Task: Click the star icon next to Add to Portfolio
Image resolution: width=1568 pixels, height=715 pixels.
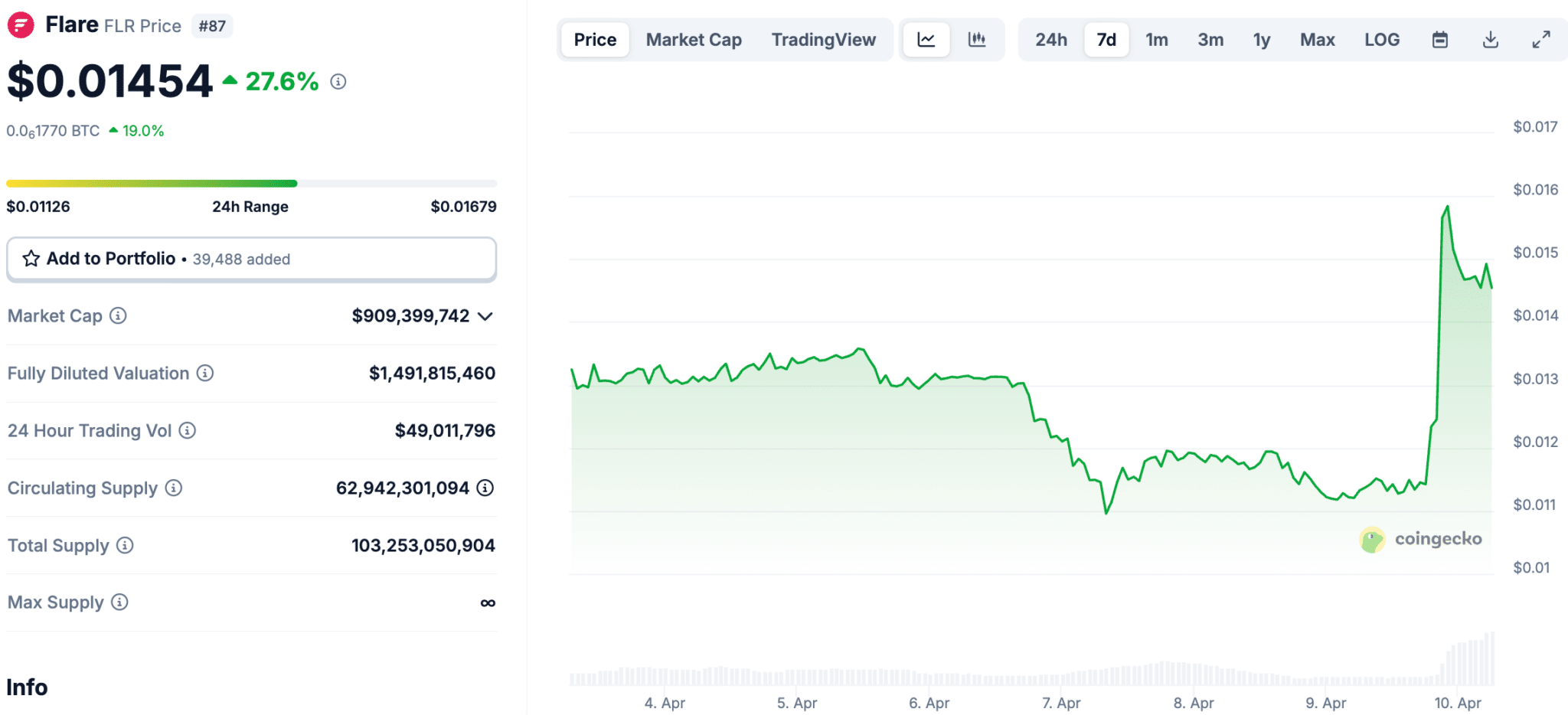Action: [31, 259]
